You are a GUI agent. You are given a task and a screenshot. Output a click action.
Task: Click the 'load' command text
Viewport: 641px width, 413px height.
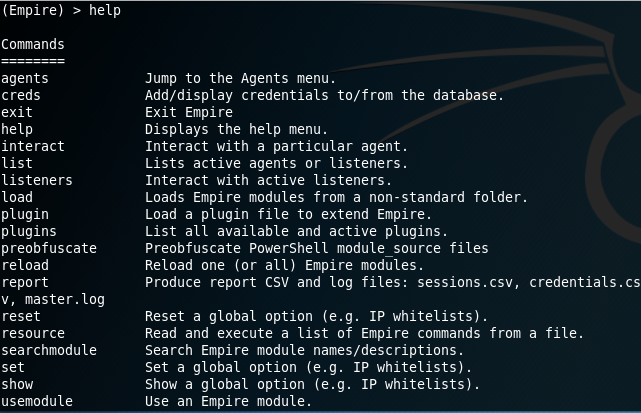point(17,197)
